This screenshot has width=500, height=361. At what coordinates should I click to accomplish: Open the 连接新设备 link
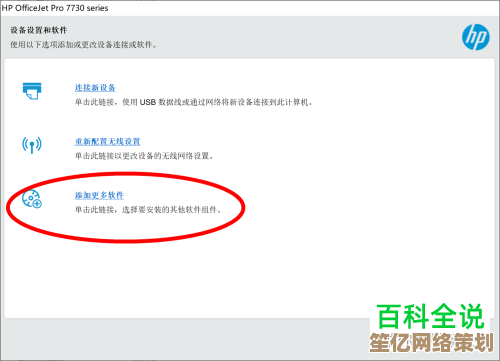tap(95, 88)
